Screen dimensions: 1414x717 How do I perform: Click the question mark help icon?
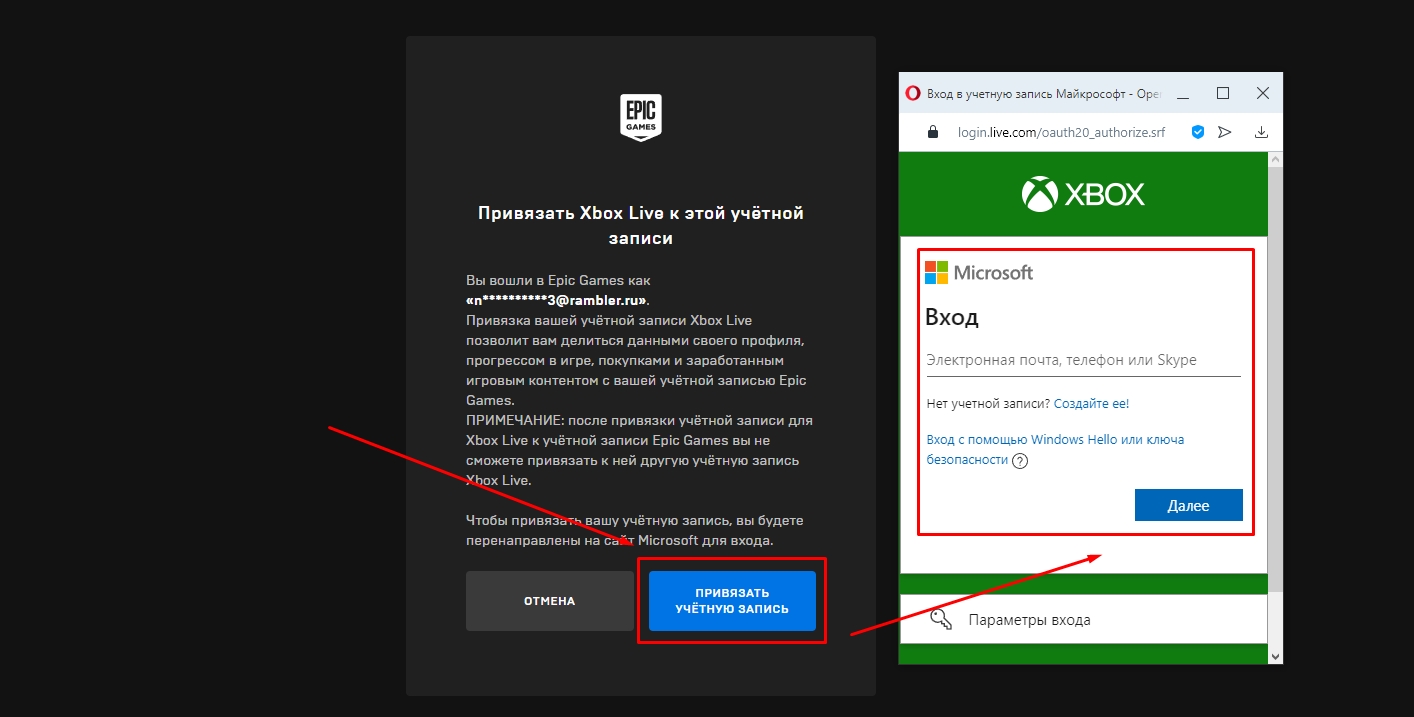(1020, 461)
